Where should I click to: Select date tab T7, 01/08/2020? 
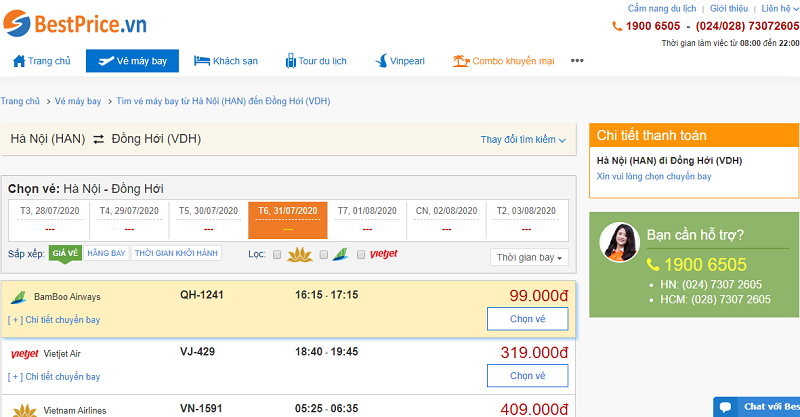(x=367, y=220)
